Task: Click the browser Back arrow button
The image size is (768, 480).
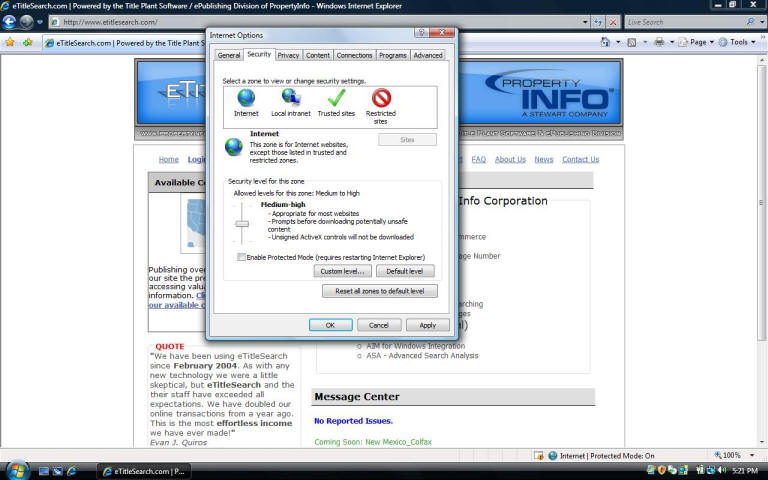Action: 9,22
